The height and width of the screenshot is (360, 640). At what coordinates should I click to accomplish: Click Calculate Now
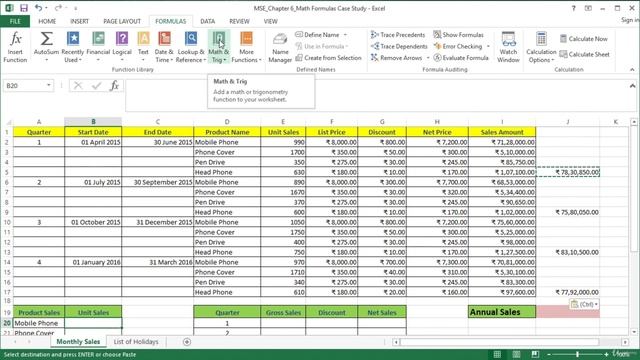tap(584, 39)
